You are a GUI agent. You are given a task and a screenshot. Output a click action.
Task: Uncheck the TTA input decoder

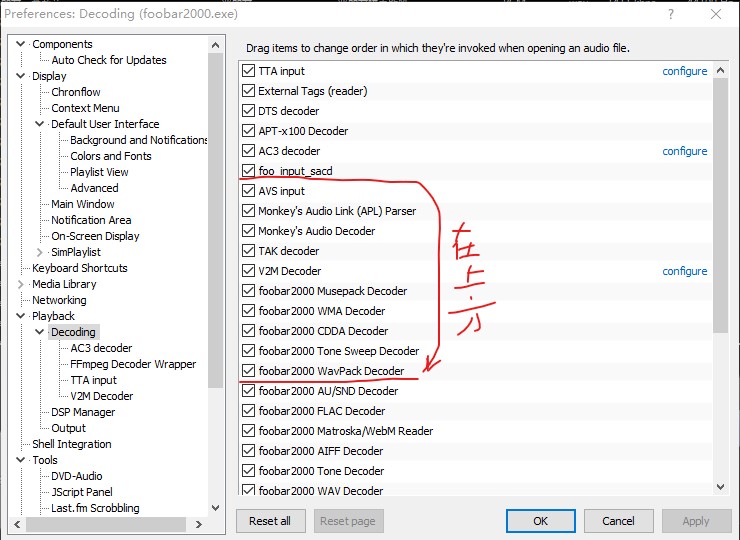pos(249,71)
